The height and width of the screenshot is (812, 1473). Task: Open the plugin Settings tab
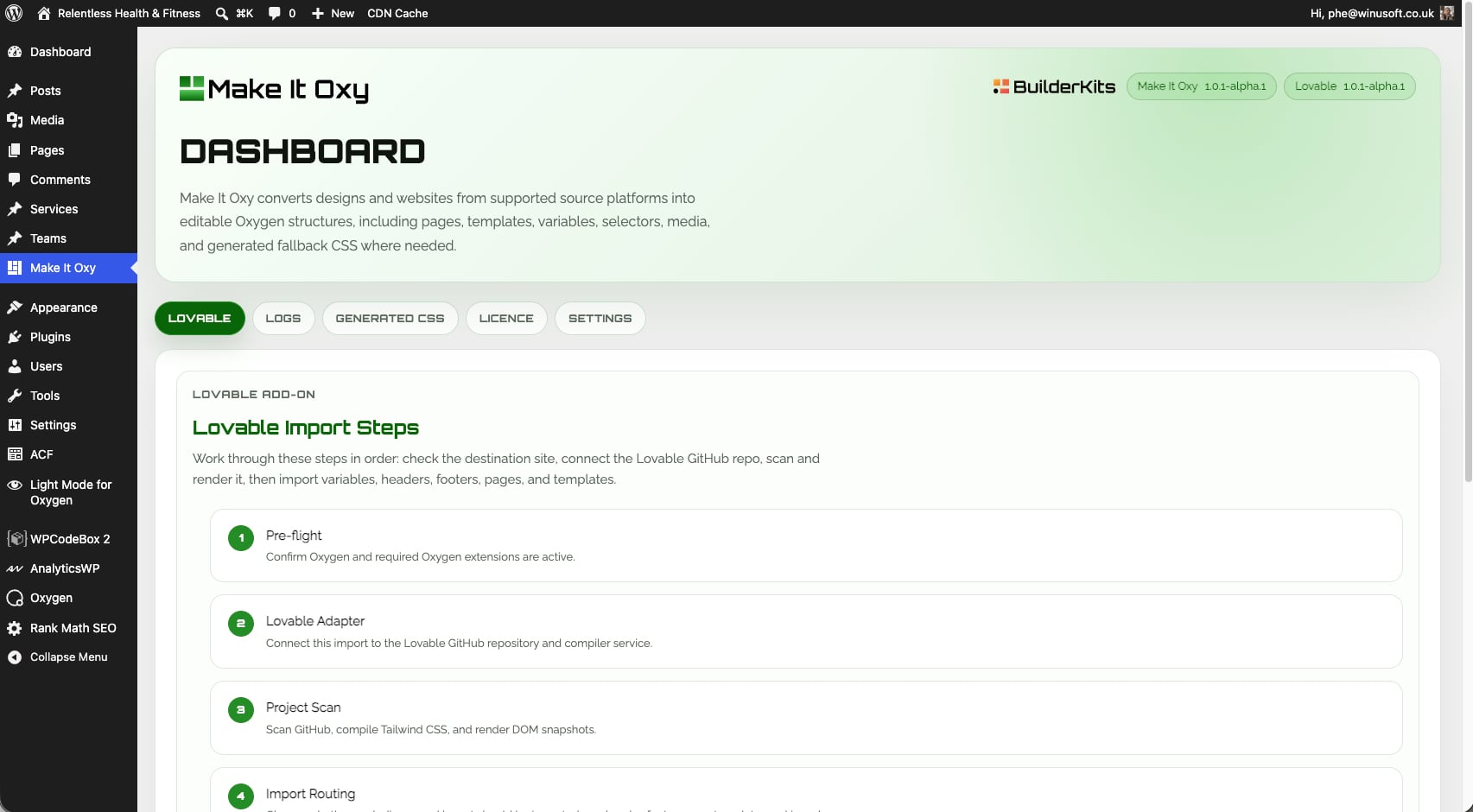coord(600,318)
